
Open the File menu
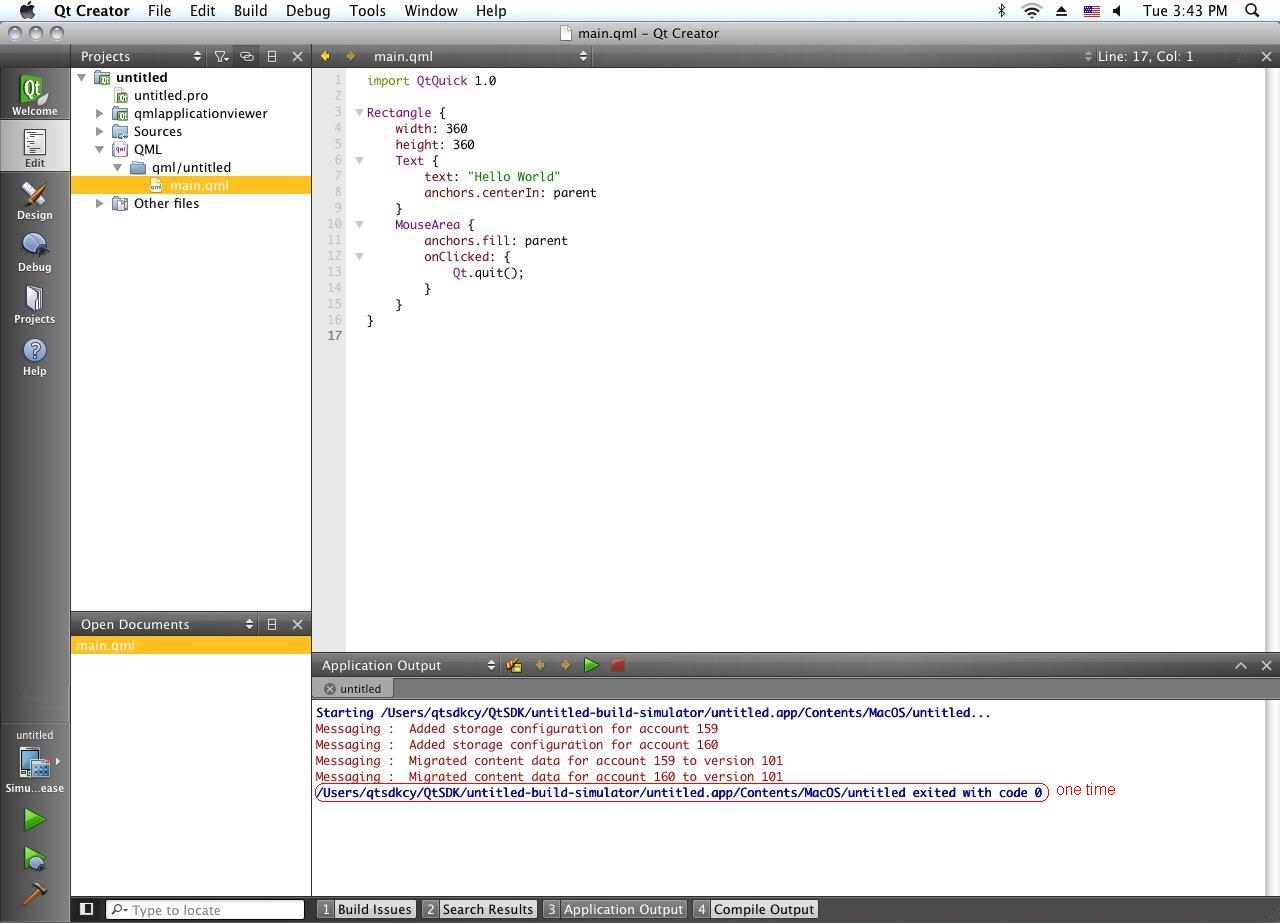[159, 10]
